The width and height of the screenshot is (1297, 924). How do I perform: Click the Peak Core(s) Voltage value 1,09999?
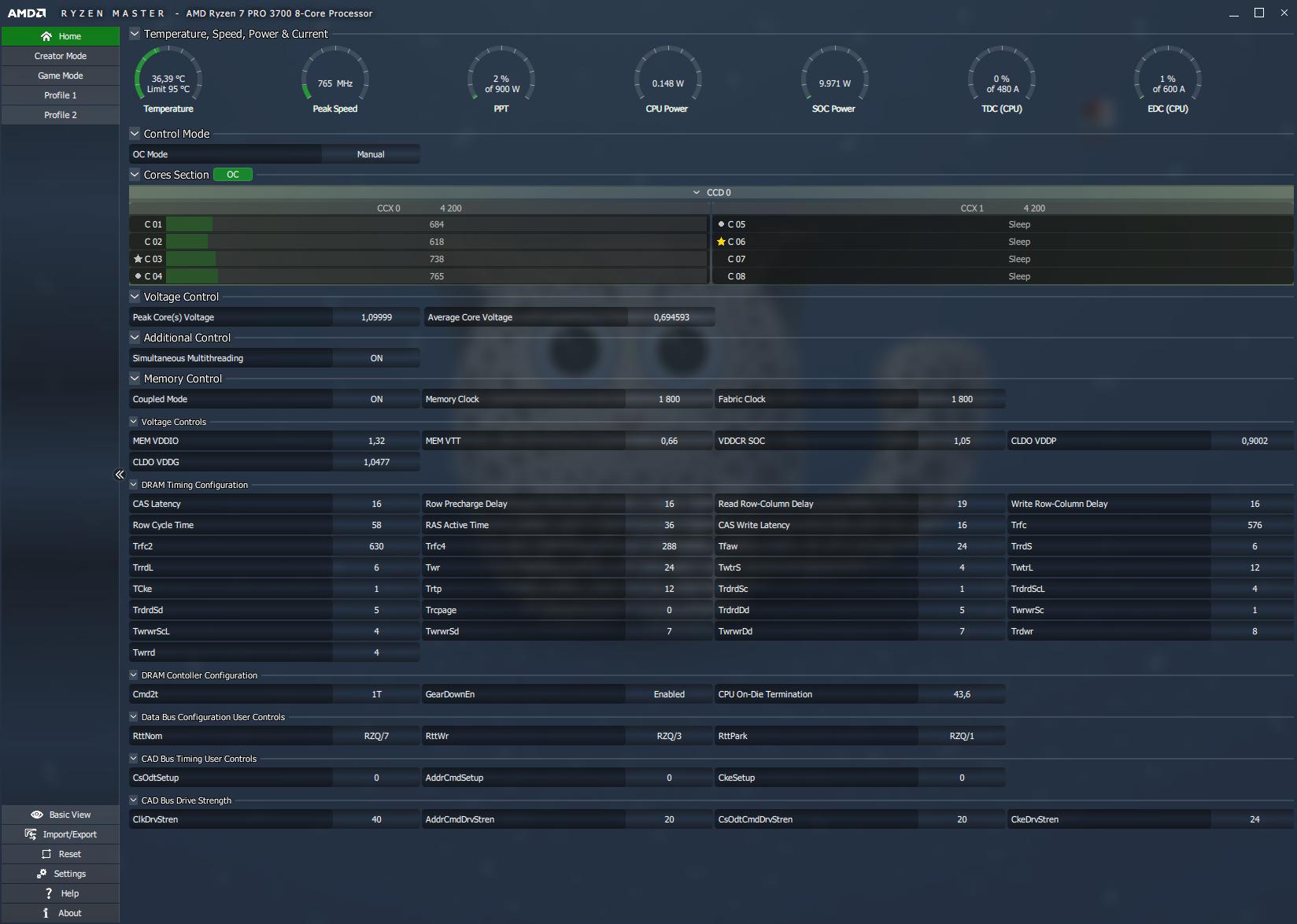376,317
